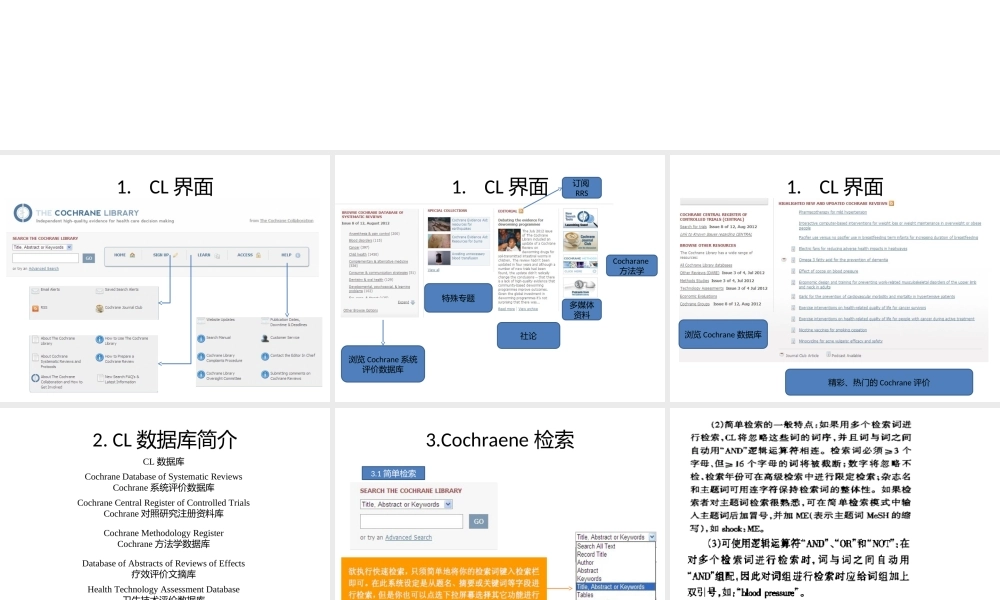Click Submitting comments on Cochrane Reviews icon
1000x600 pixels.
(x=265, y=375)
